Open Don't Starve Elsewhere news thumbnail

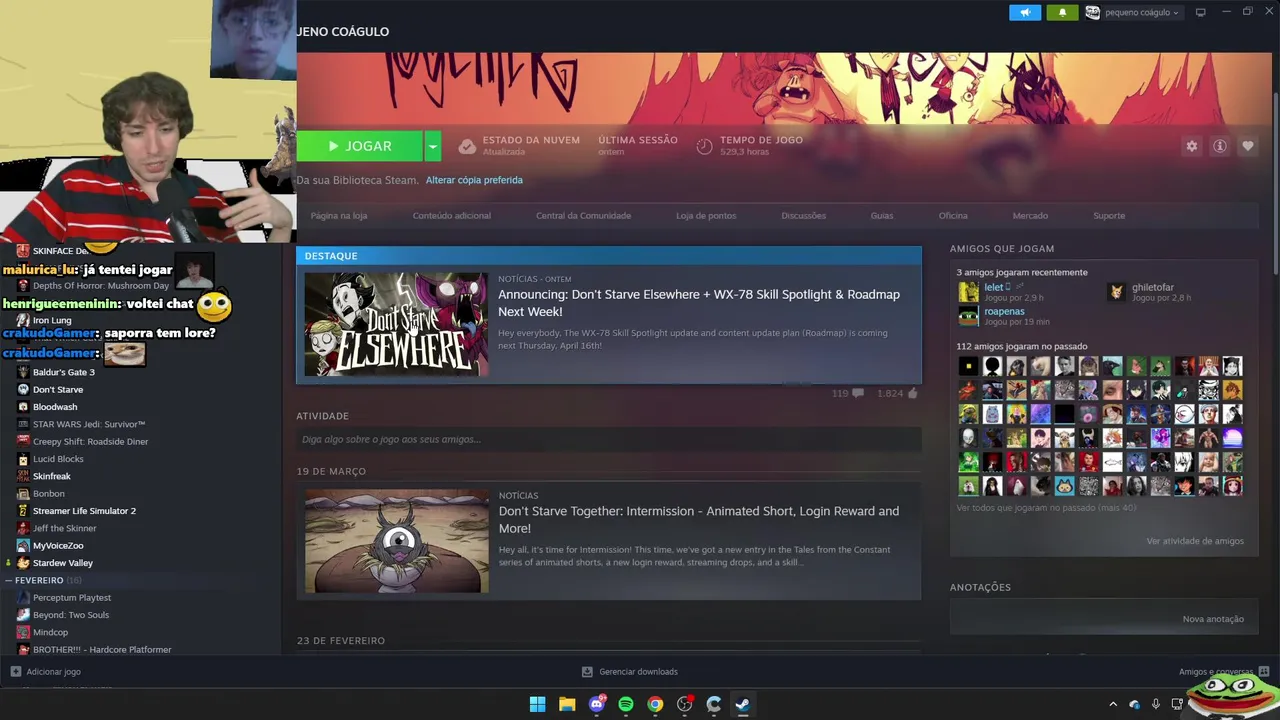pyautogui.click(x=397, y=324)
